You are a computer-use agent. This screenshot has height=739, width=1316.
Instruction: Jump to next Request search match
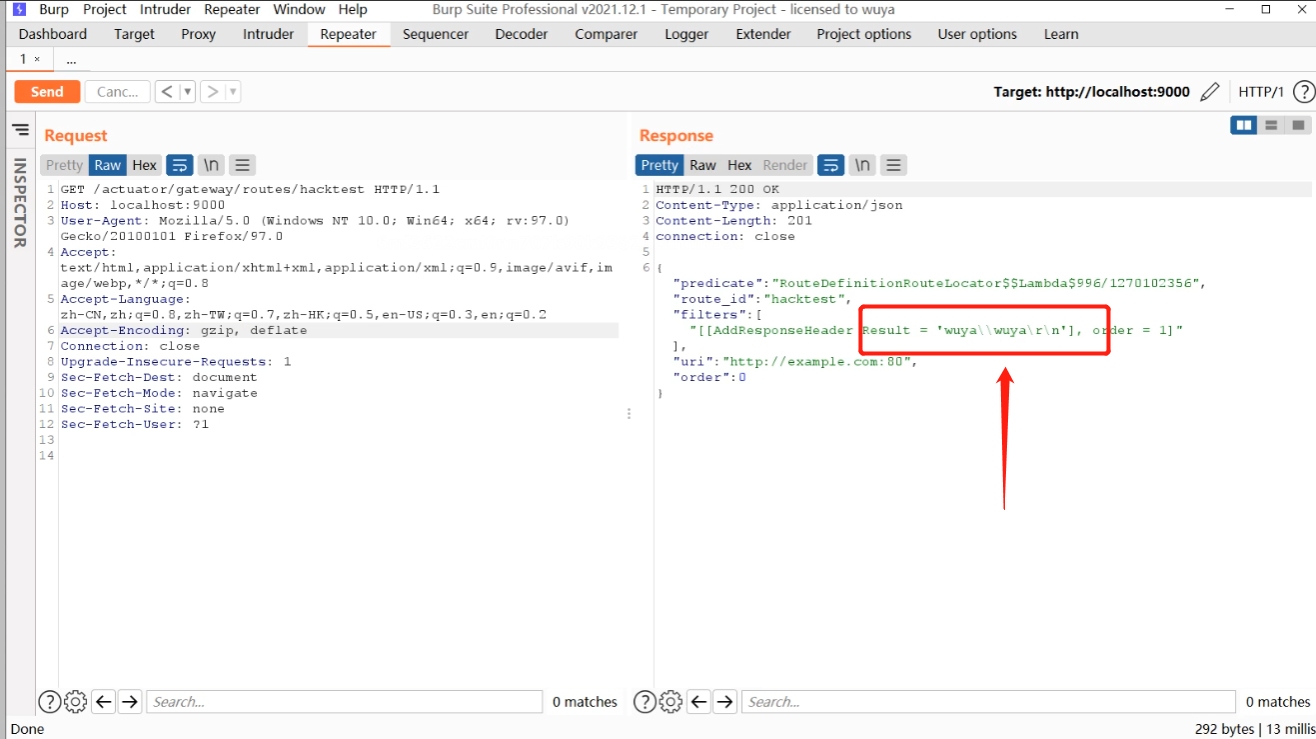[x=130, y=702]
